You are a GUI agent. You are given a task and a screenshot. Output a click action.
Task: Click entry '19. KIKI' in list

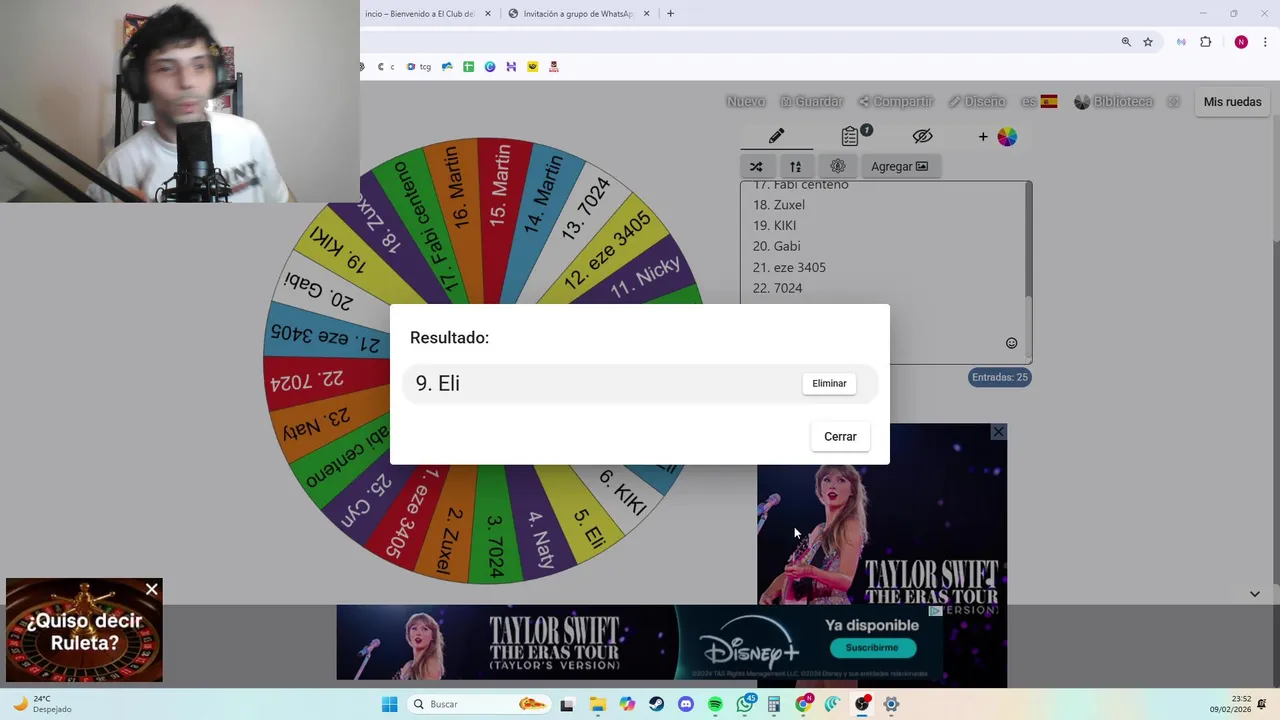775,225
